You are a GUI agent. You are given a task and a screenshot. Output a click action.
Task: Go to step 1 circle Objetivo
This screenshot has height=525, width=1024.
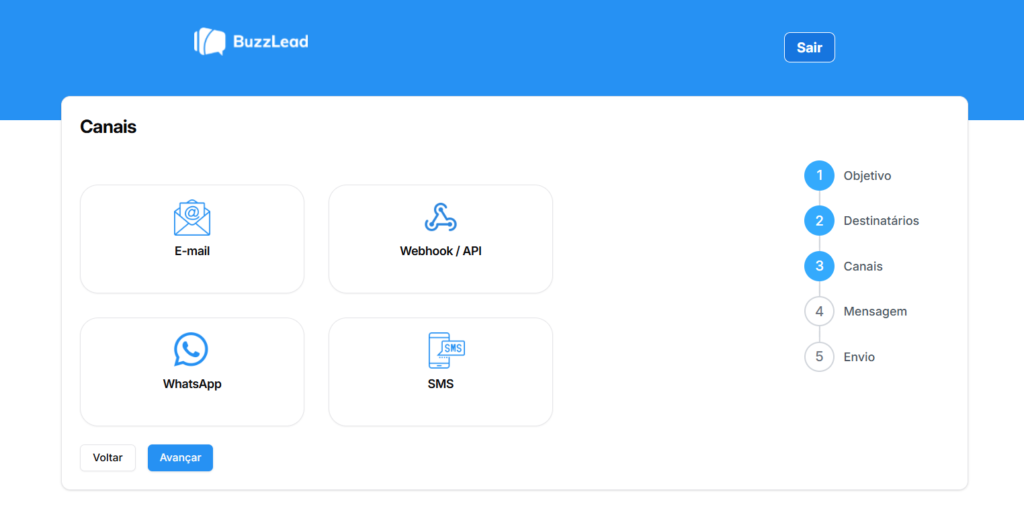819,176
